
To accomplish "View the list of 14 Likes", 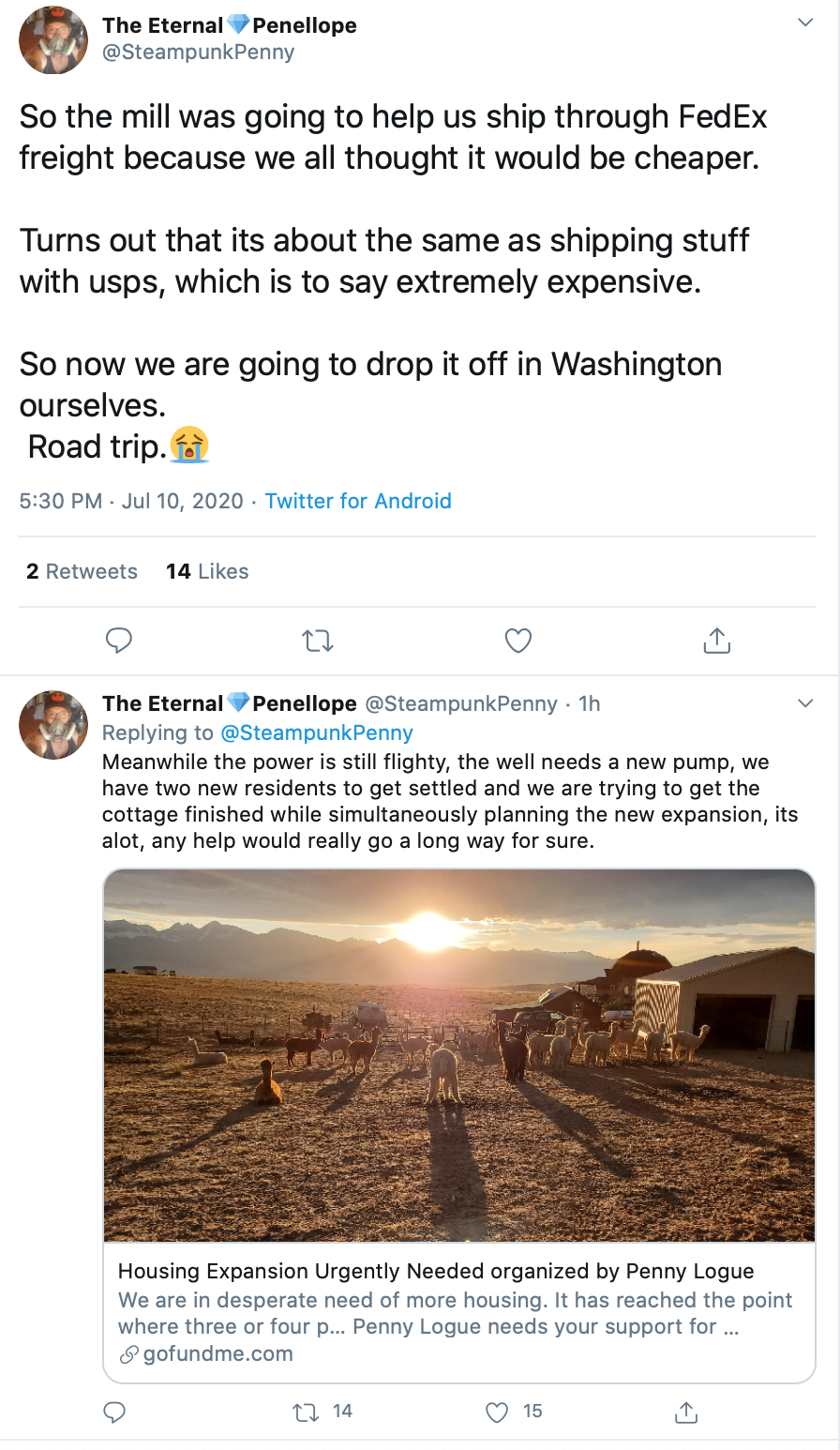I will pos(207,571).
